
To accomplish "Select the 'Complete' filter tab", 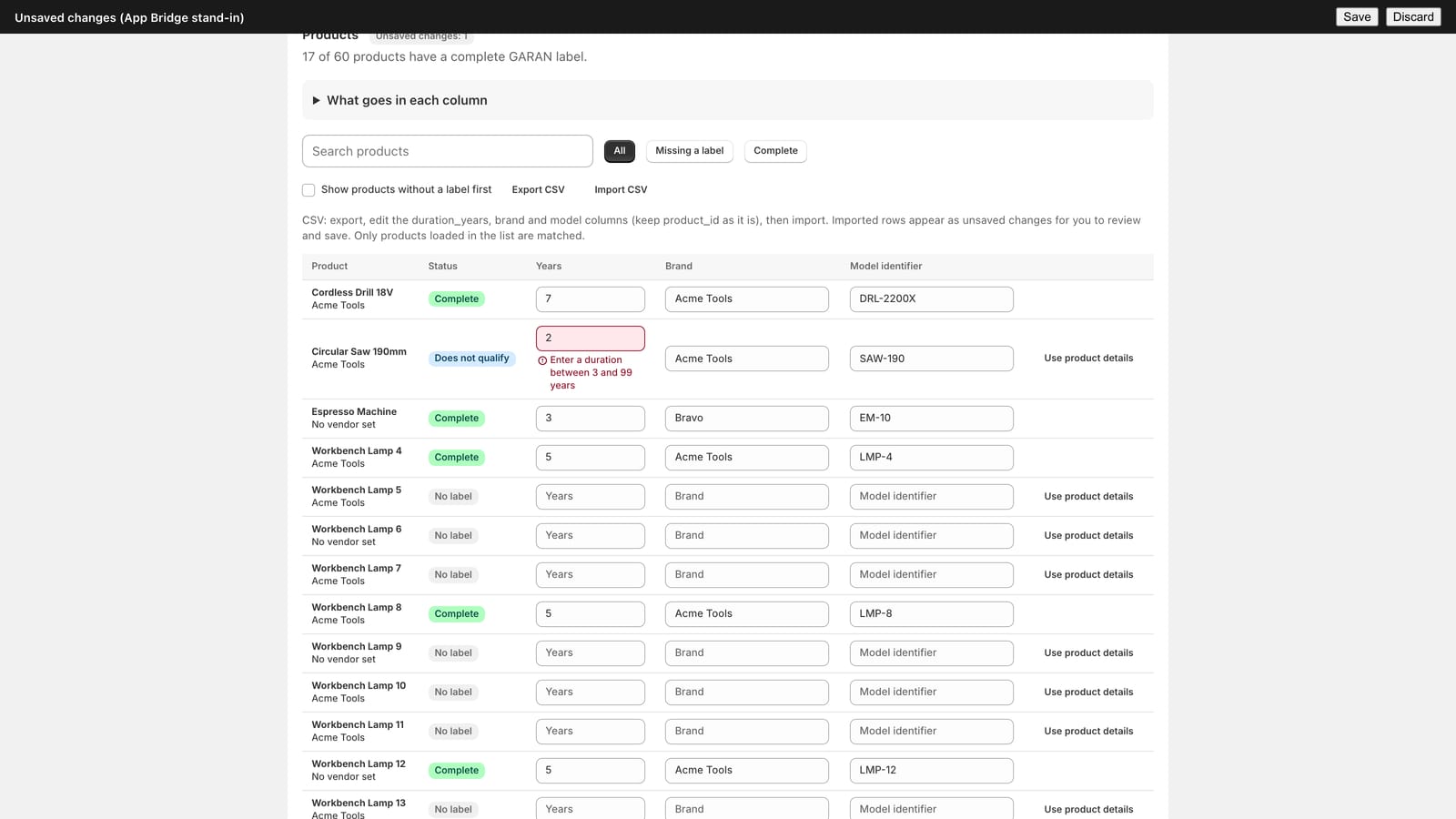I will (775, 151).
